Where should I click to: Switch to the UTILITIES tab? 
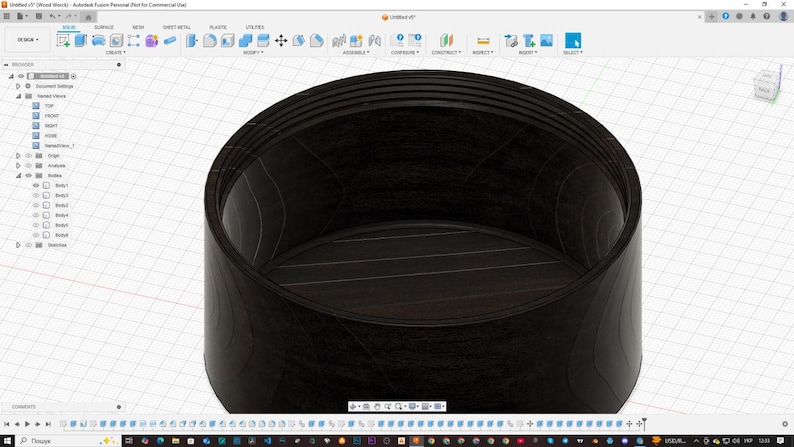point(255,27)
